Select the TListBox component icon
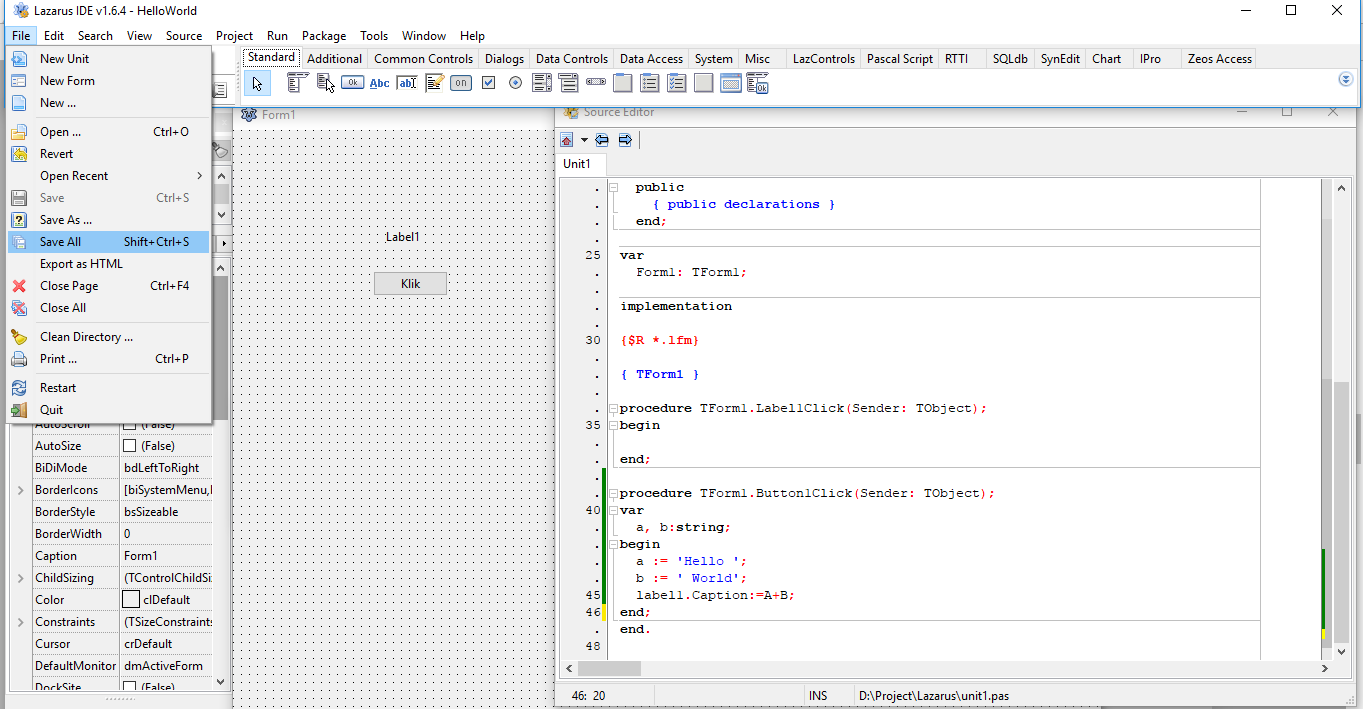The height and width of the screenshot is (709, 1363). pos(542,83)
